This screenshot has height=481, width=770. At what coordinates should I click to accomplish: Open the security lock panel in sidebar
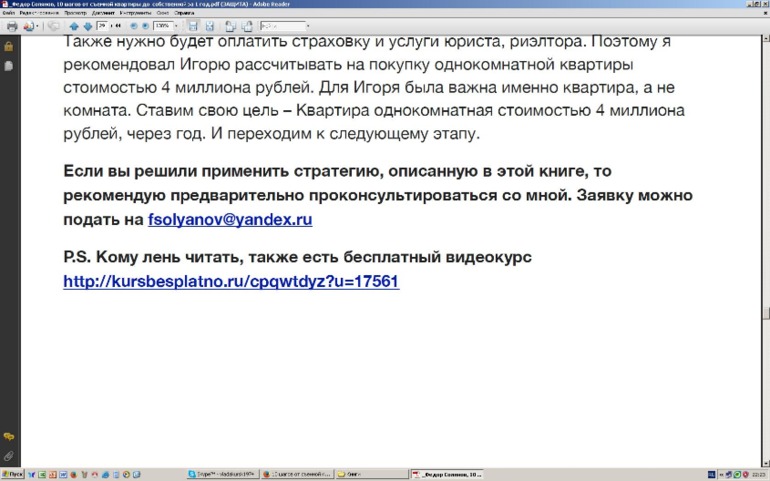coord(8,46)
